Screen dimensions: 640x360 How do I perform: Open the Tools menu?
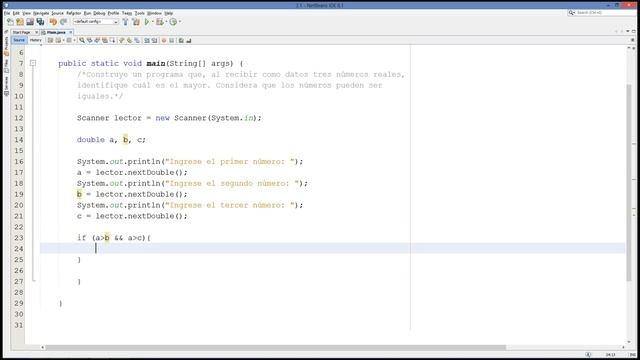tap(140, 13)
